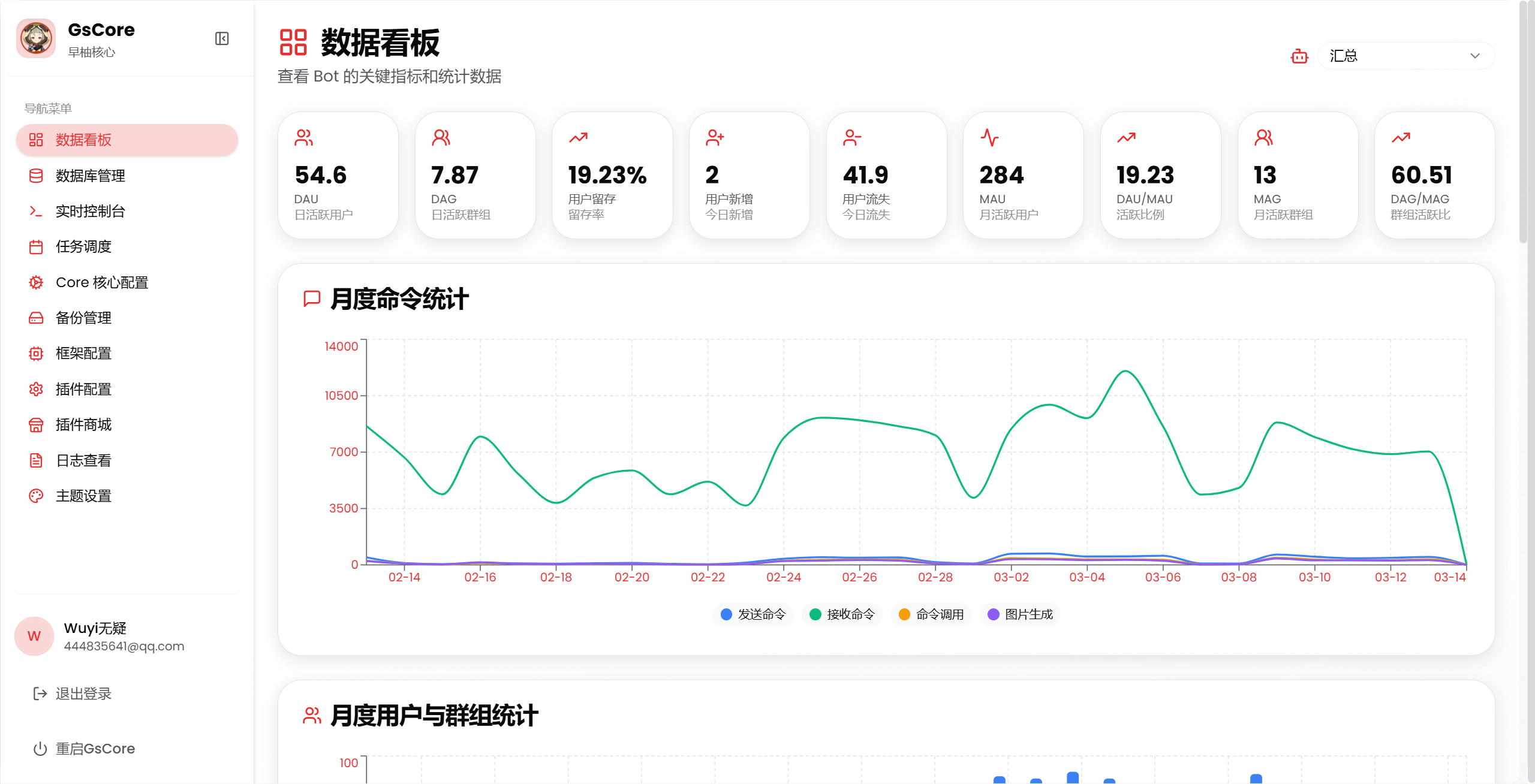Collapse the sidebar with the panel icon

[222, 39]
